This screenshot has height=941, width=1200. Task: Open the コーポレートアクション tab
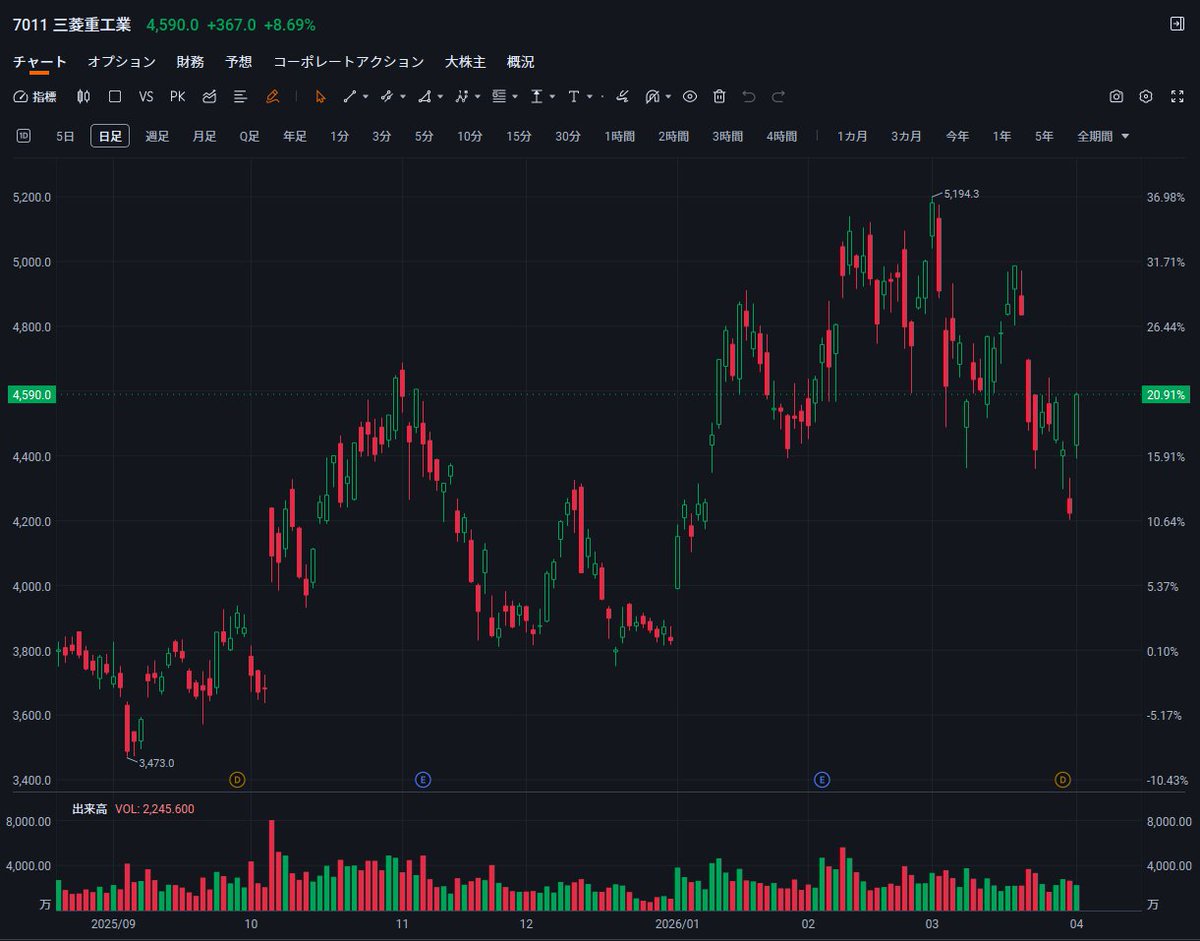coord(348,62)
